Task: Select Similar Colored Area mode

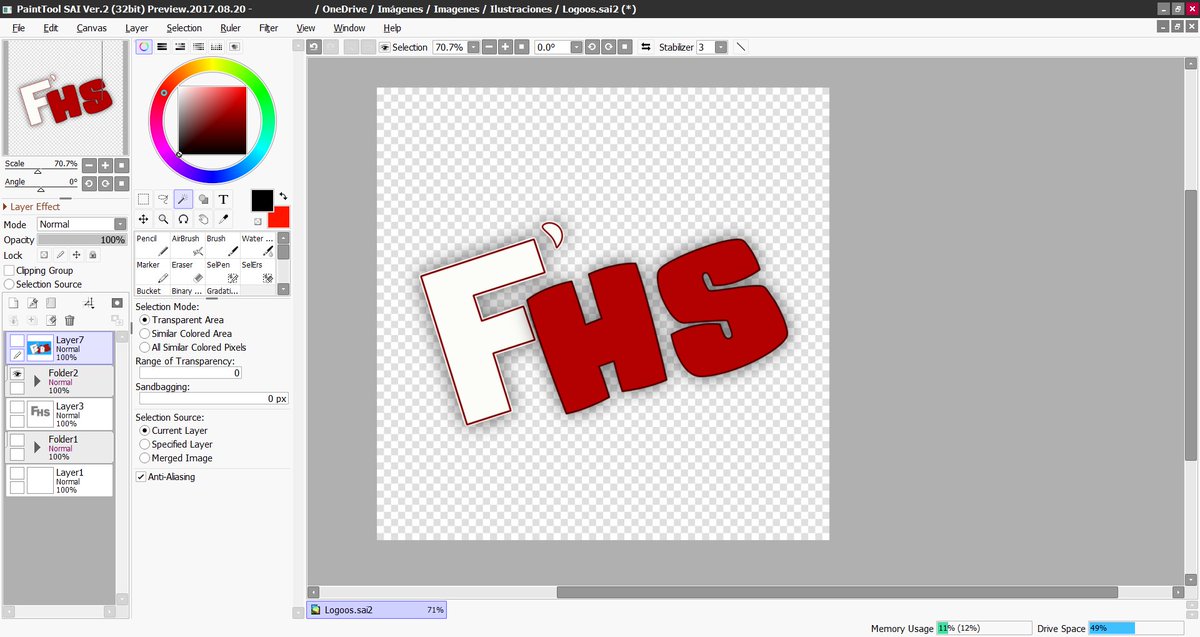Action: (144, 334)
